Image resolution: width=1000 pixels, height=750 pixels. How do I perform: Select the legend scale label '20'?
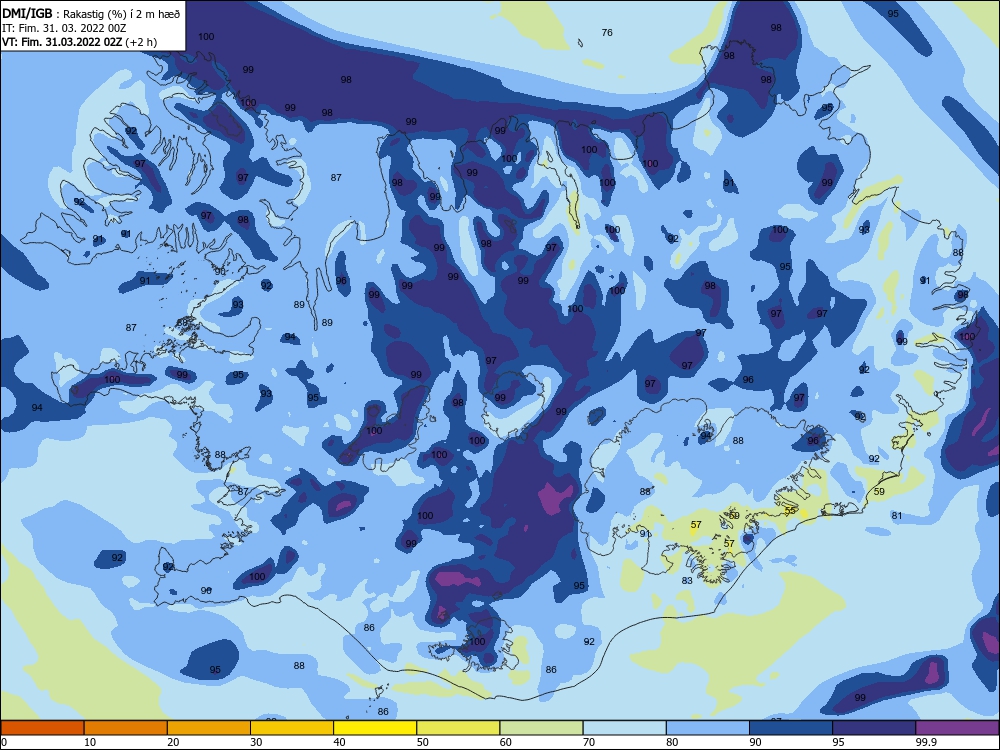click(173, 742)
